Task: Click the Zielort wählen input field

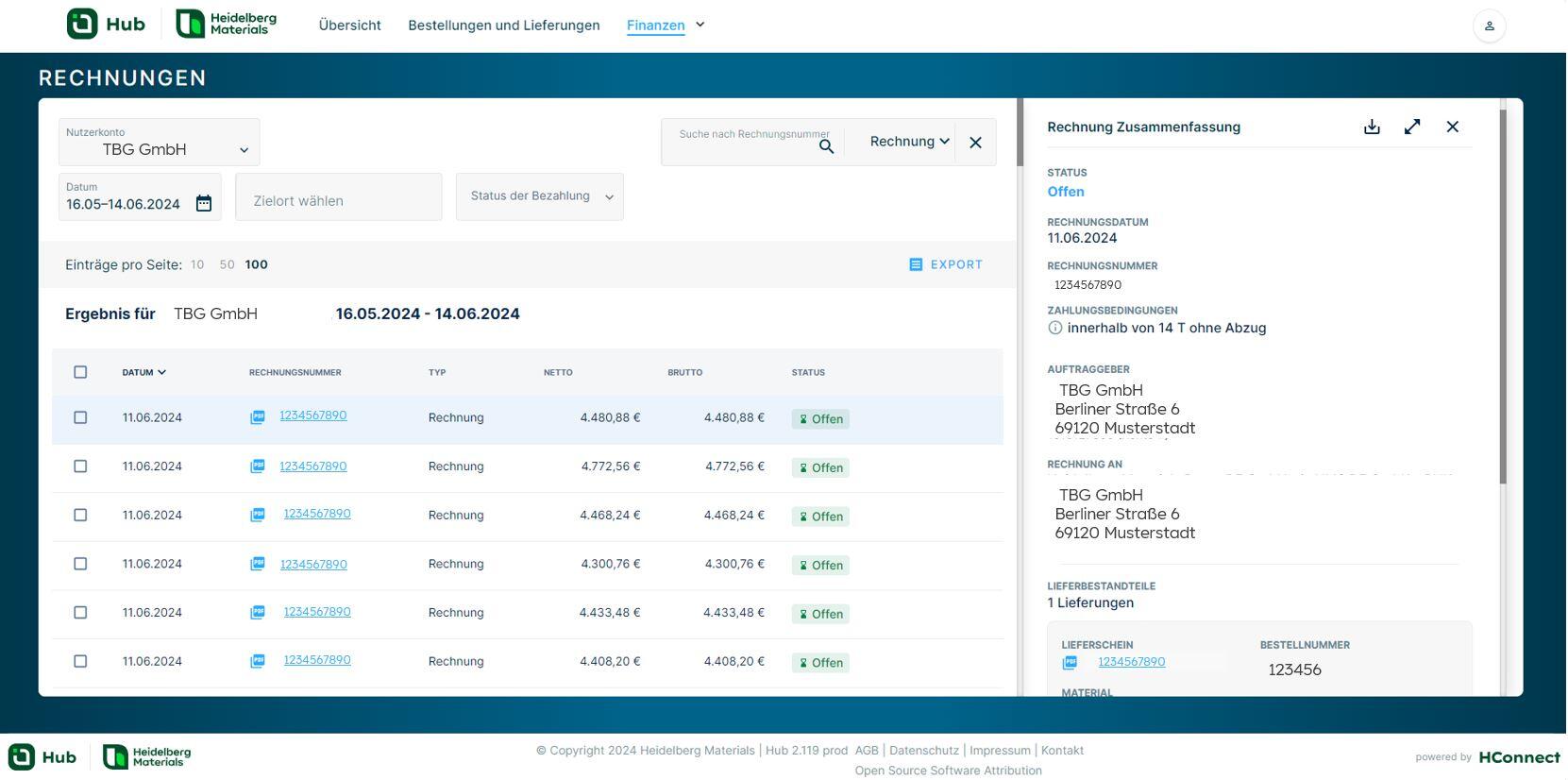Action: click(x=338, y=200)
